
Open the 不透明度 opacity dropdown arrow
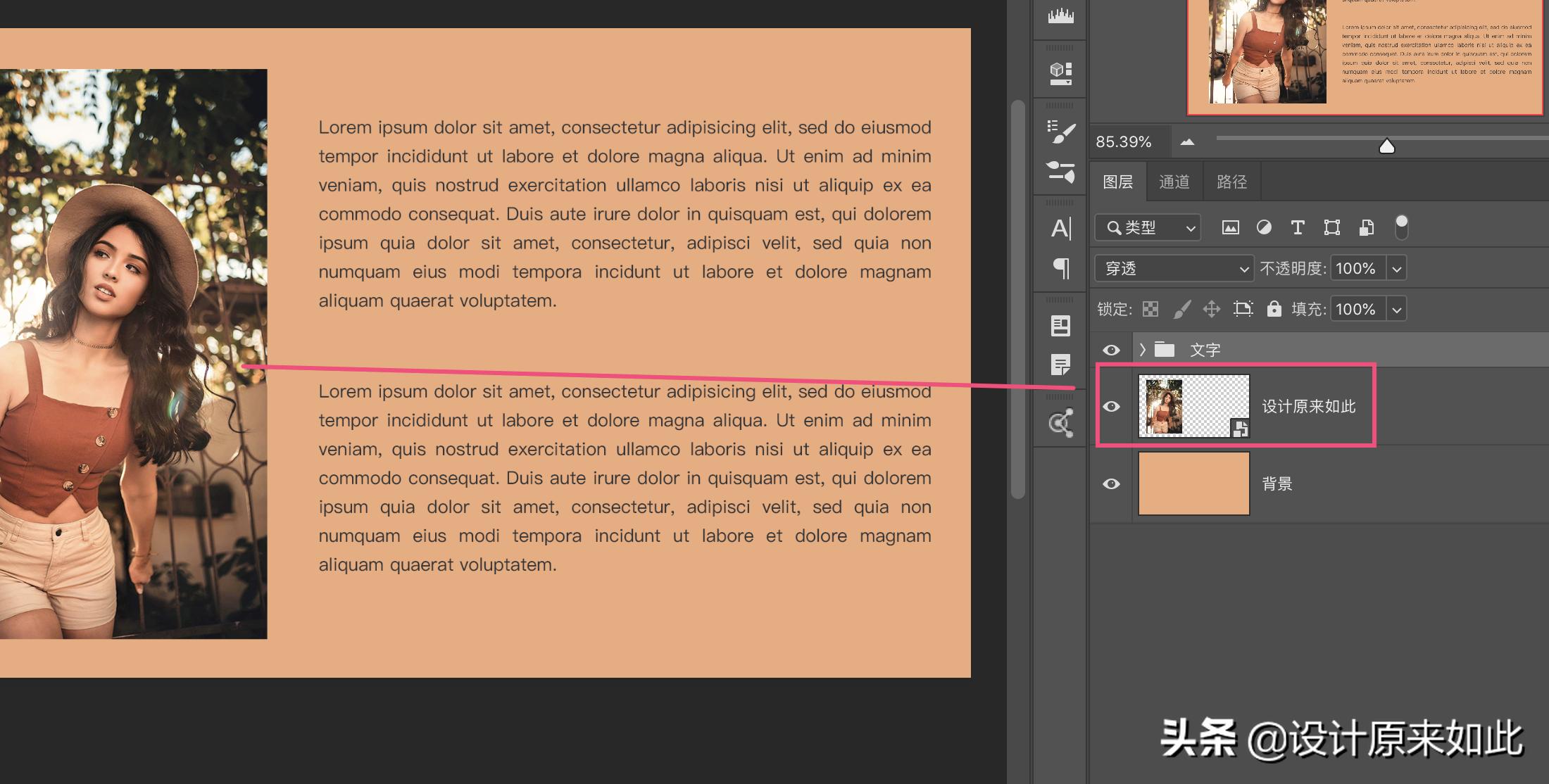(1397, 268)
